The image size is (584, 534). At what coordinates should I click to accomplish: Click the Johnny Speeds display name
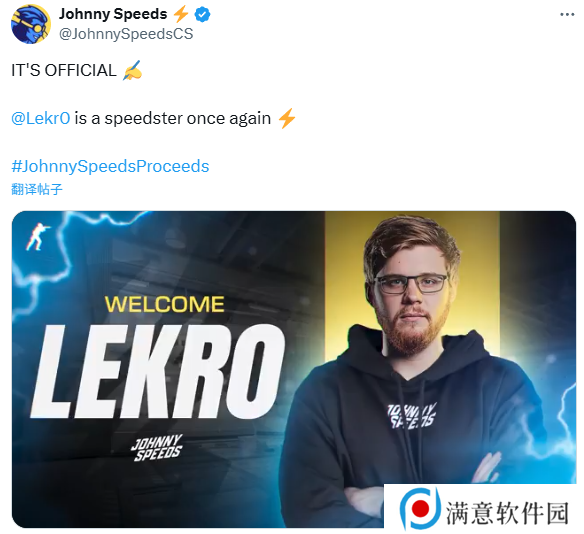[x=113, y=14]
